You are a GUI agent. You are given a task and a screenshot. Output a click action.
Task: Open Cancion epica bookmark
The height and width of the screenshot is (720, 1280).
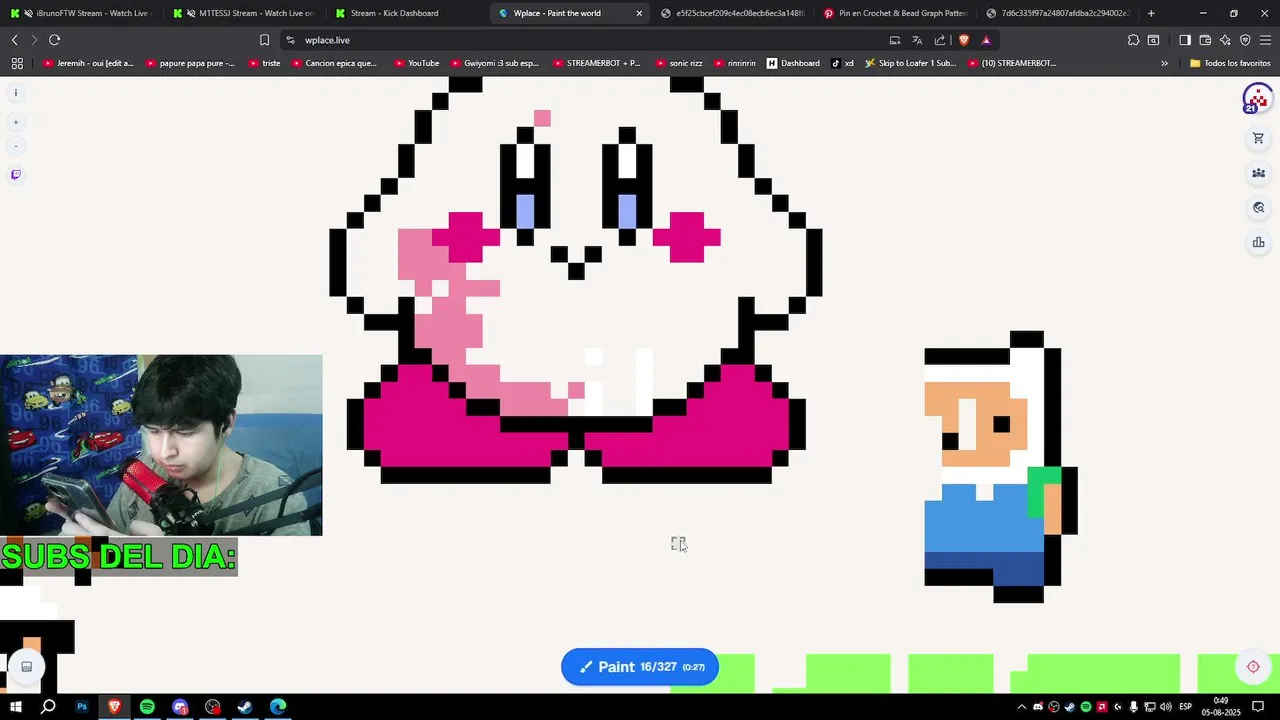click(x=334, y=63)
